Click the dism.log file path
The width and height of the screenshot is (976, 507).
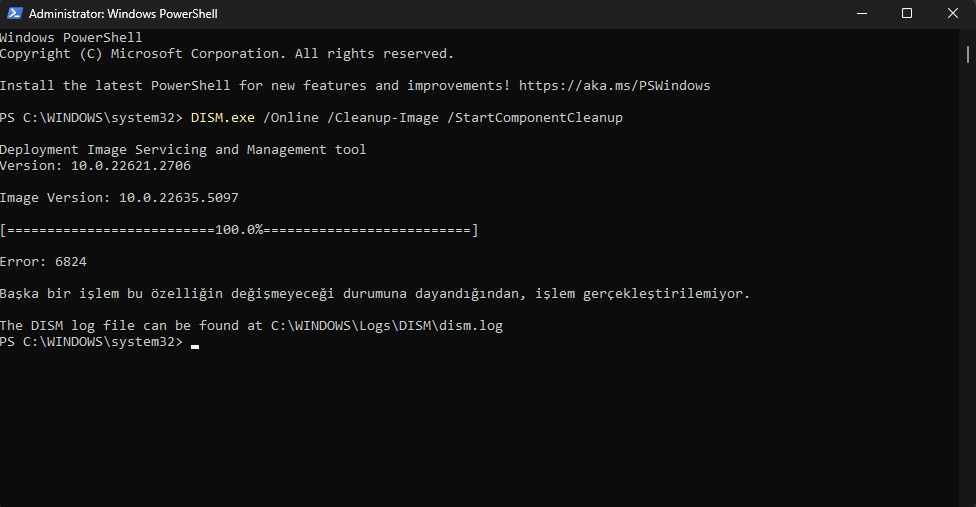387,326
